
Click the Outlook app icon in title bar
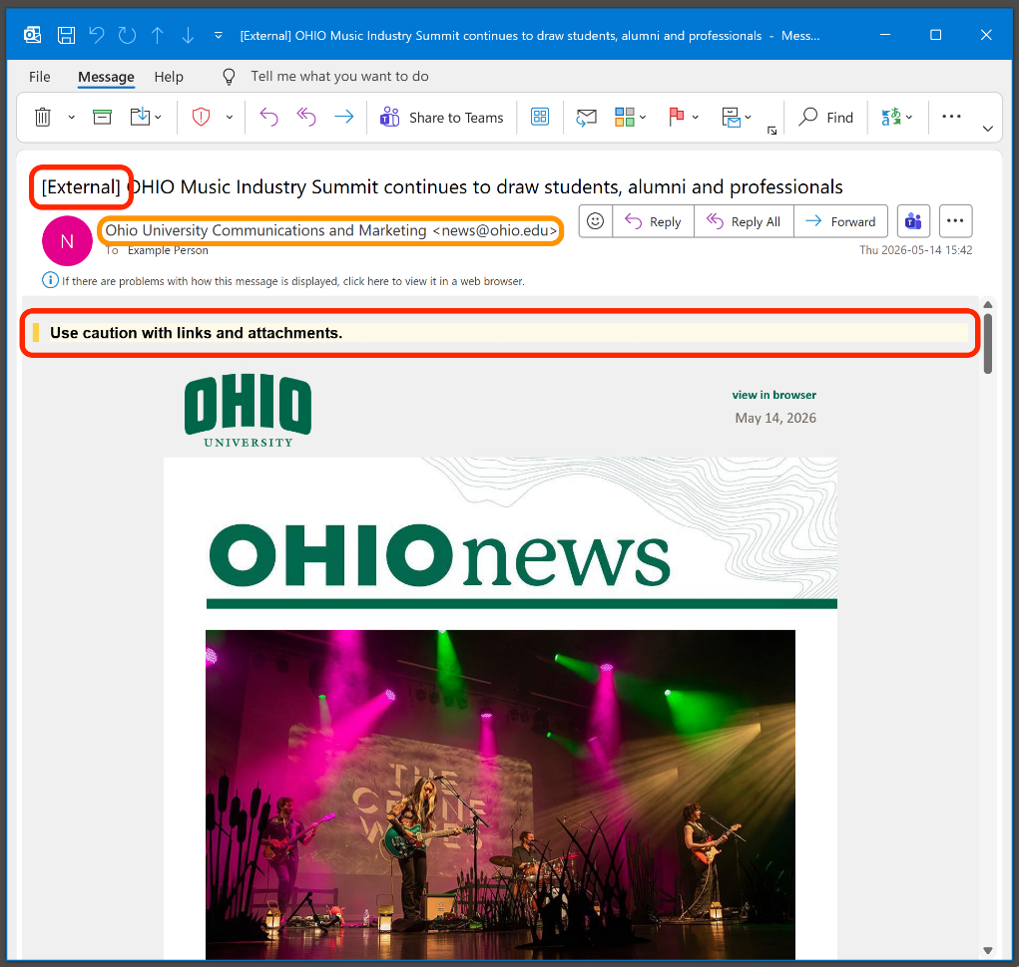(x=32, y=35)
